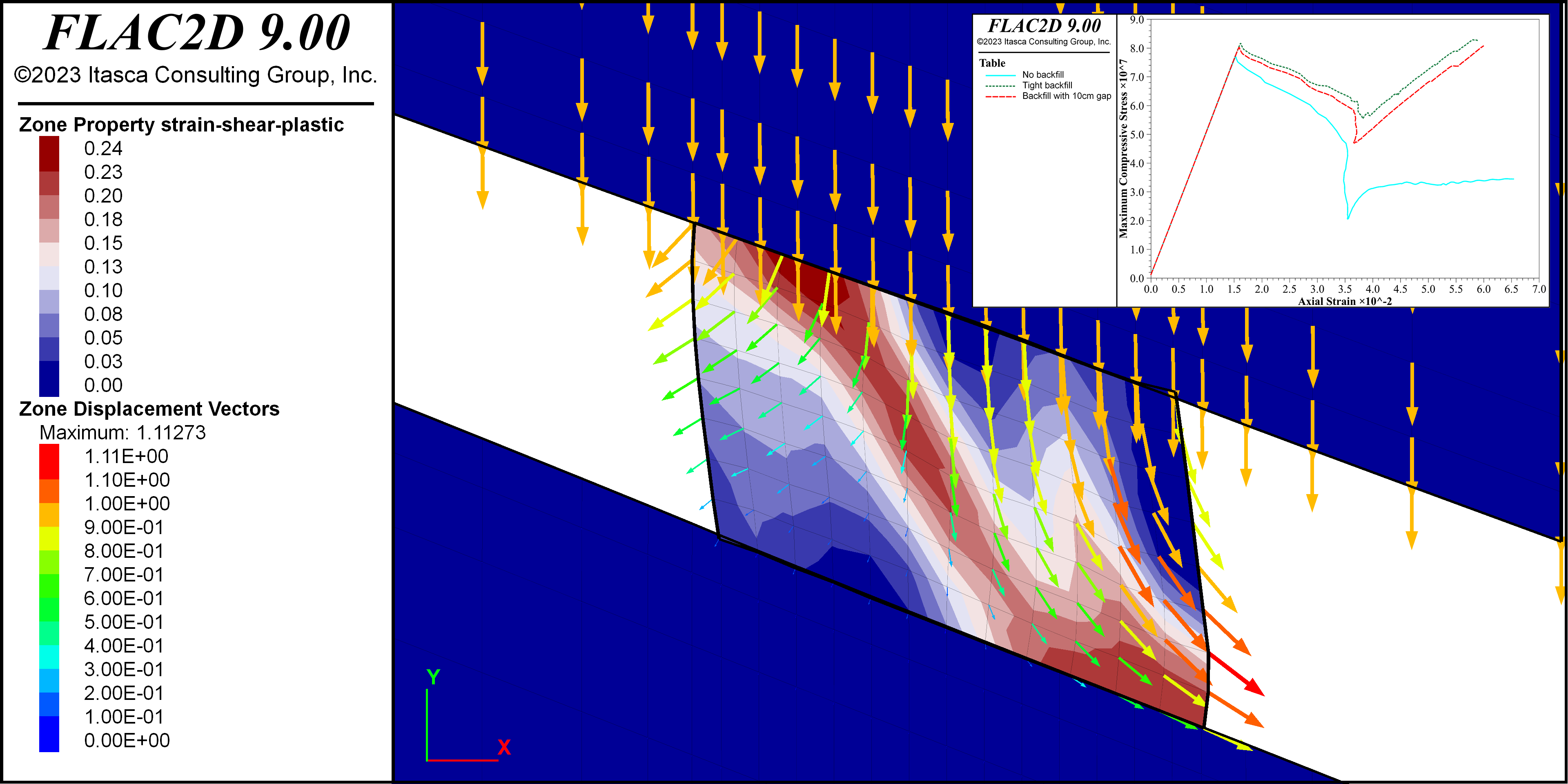Click the 7.0 tick on the strain axis
Image resolution: width=1568 pixels, height=784 pixels.
coord(1538,289)
